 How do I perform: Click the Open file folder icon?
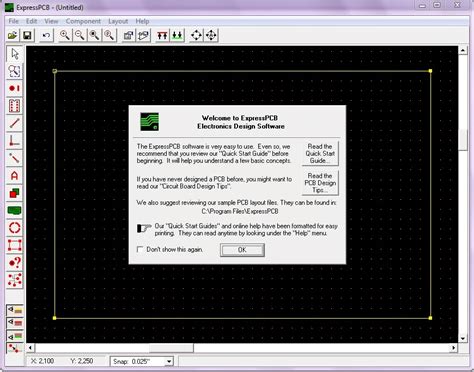tap(13, 35)
